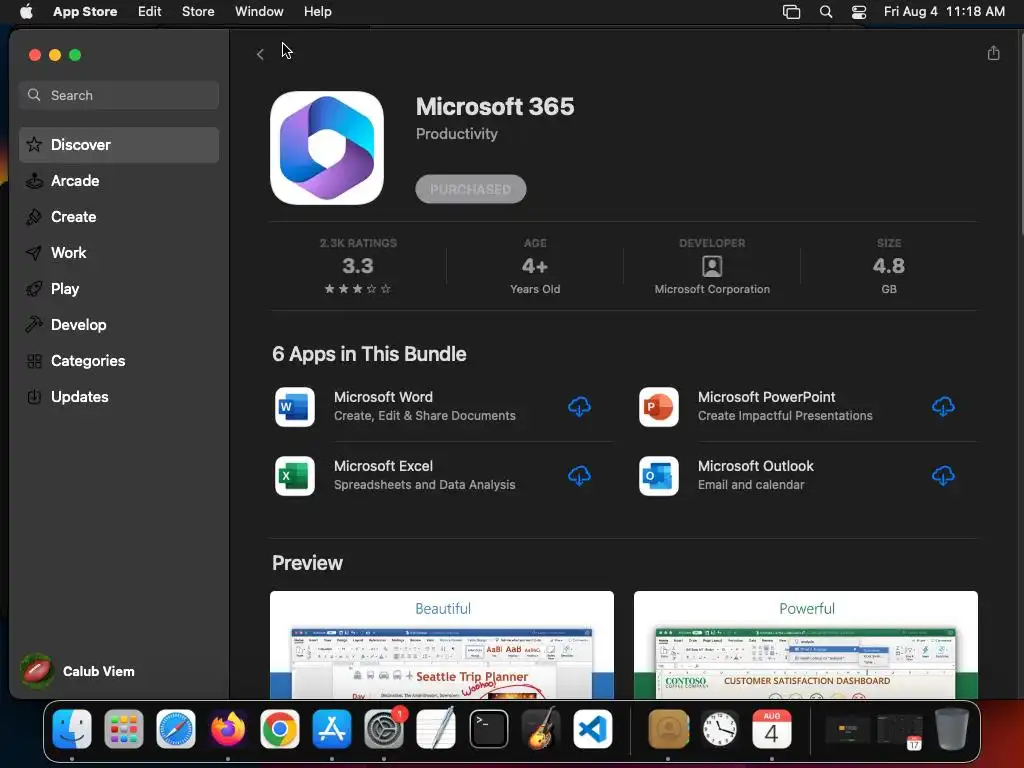Launch Safari from the Dock
1024x768 pixels.
tap(176, 729)
